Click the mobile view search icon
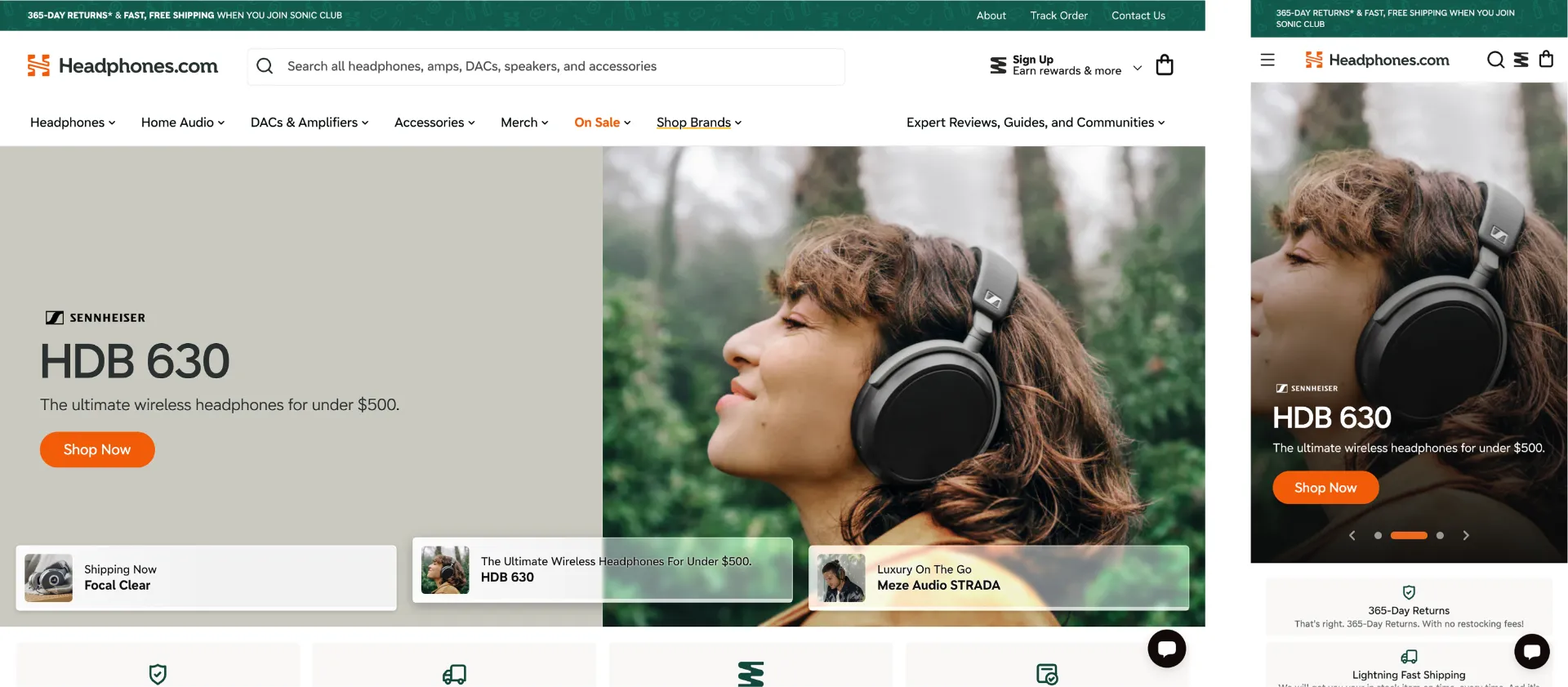This screenshot has width=1568, height=687. coord(1495,60)
